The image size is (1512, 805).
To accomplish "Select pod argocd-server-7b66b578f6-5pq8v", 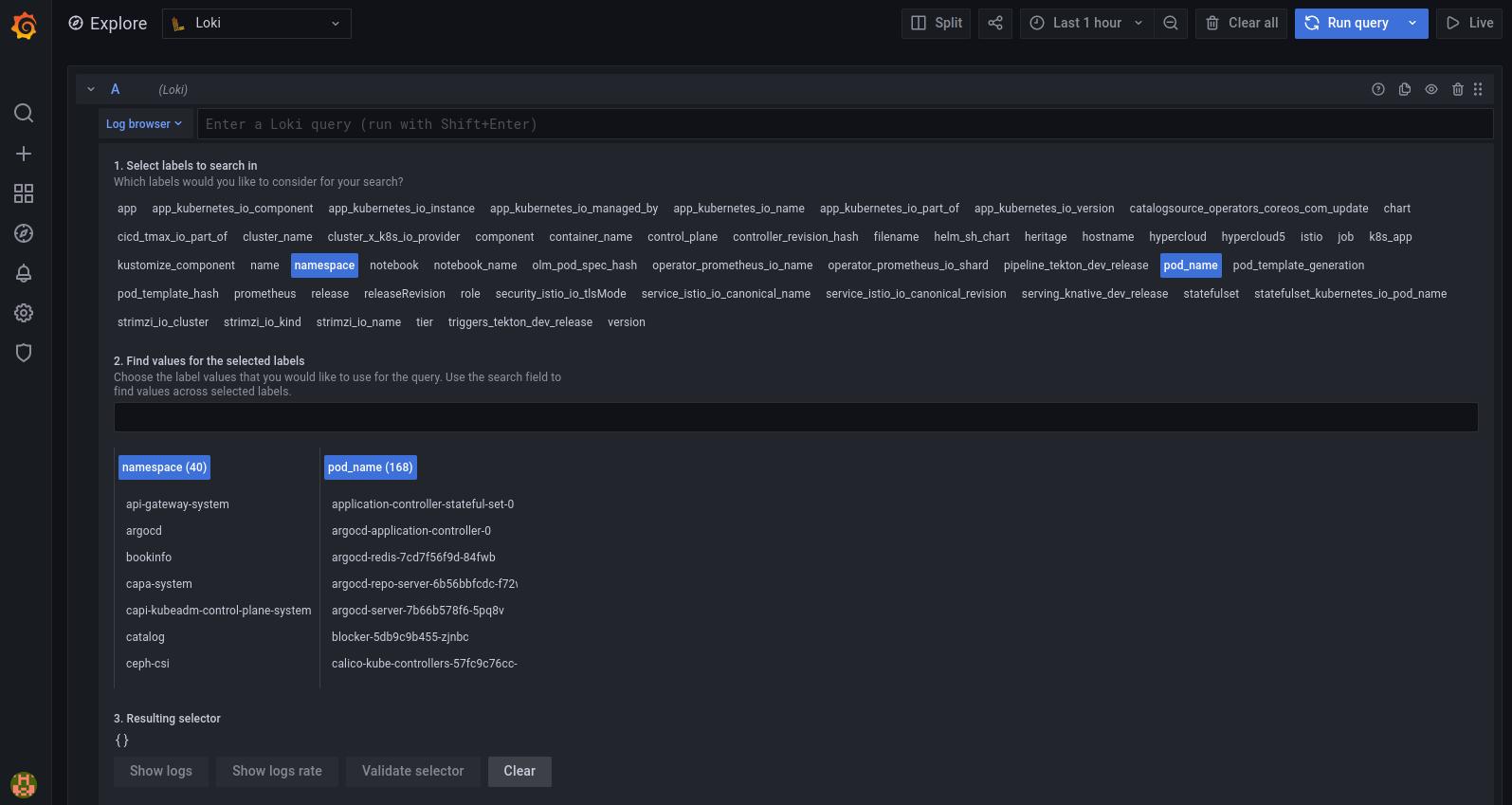I will pos(417,611).
